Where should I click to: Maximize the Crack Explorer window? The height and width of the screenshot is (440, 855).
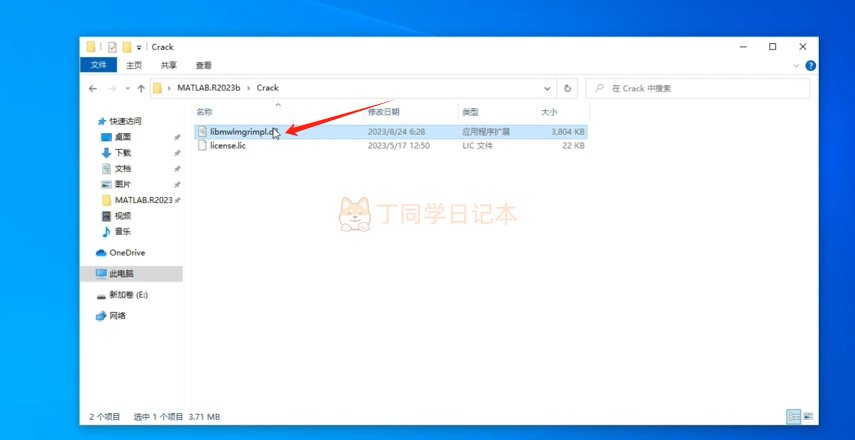pyautogui.click(x=773, y=47)
